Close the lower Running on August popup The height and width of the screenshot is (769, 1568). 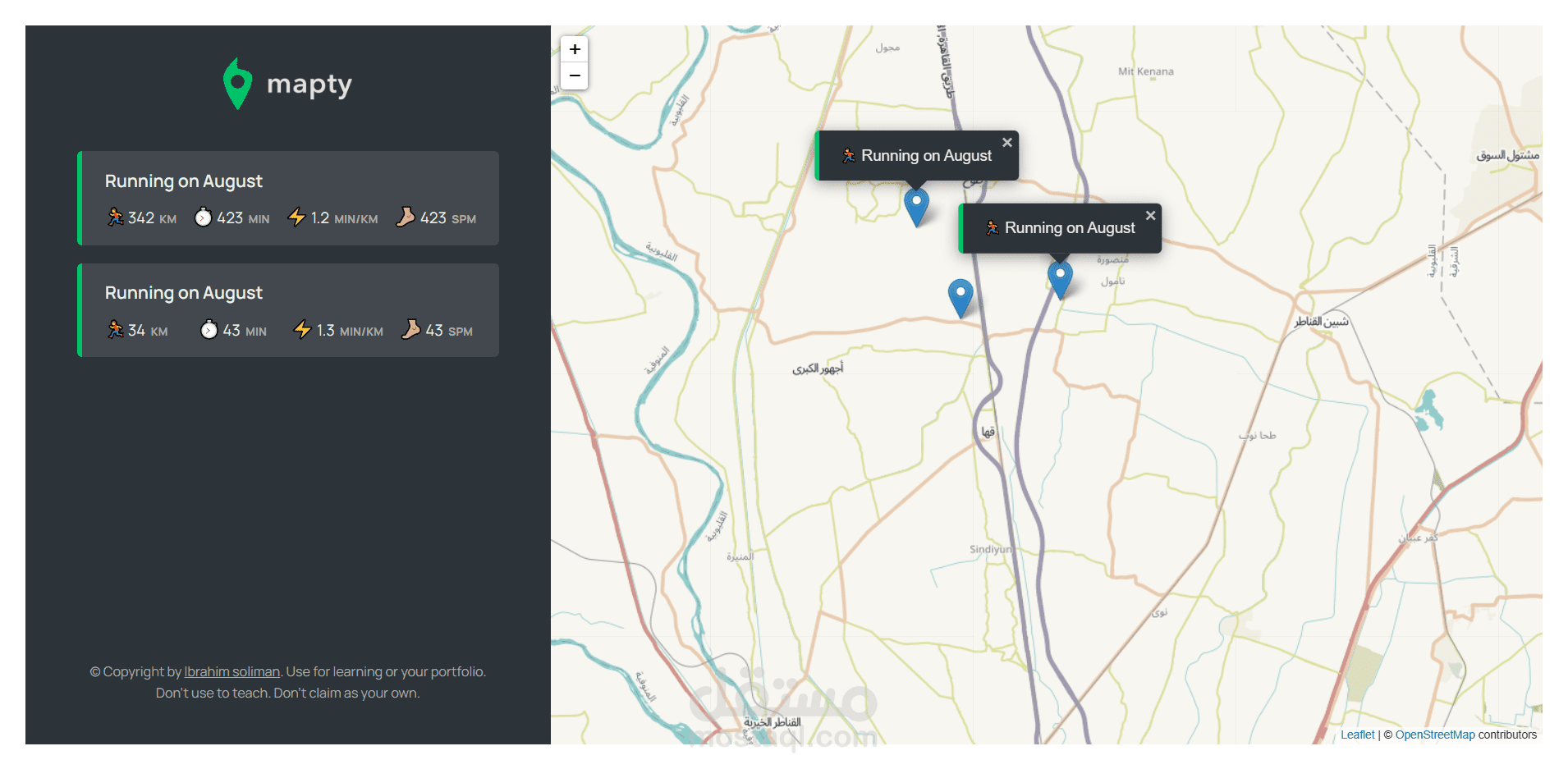coord(1151,216)
